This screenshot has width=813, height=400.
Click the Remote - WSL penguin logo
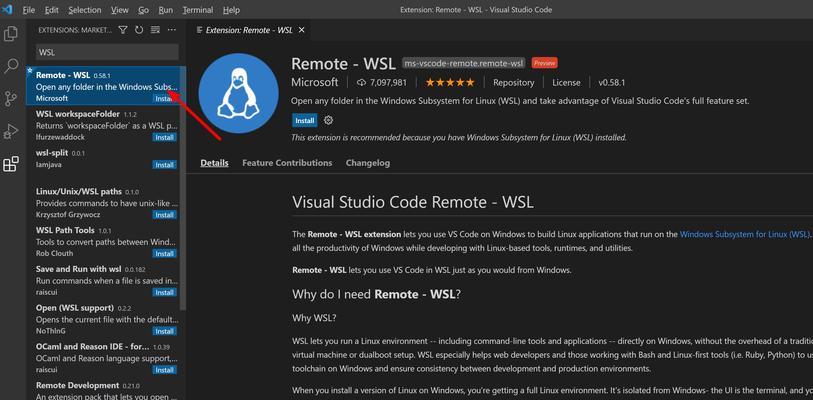pos(239,93)
